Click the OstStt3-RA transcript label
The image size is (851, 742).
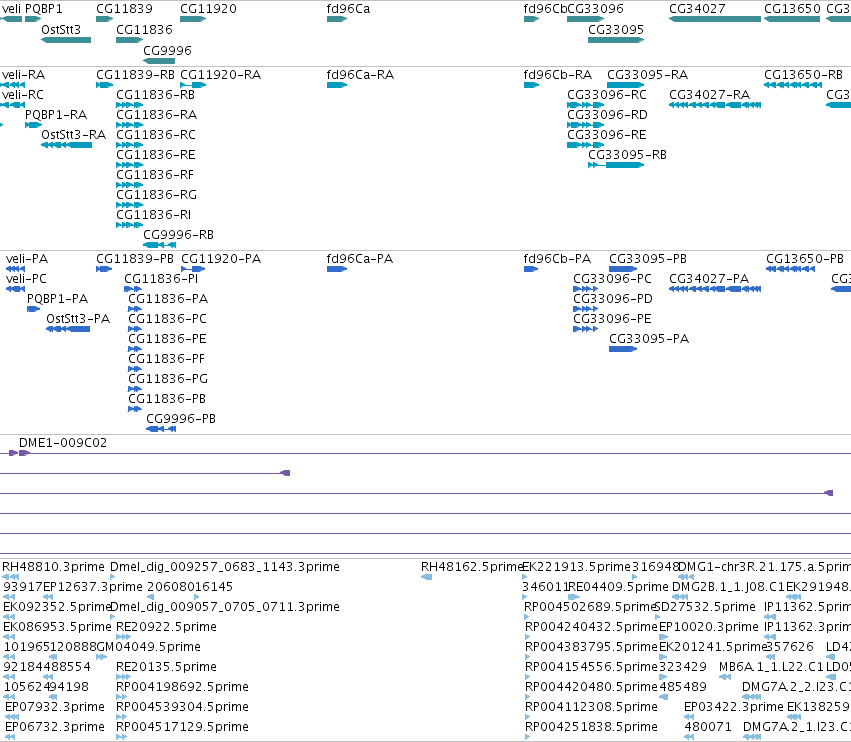[x=73, y=135]
